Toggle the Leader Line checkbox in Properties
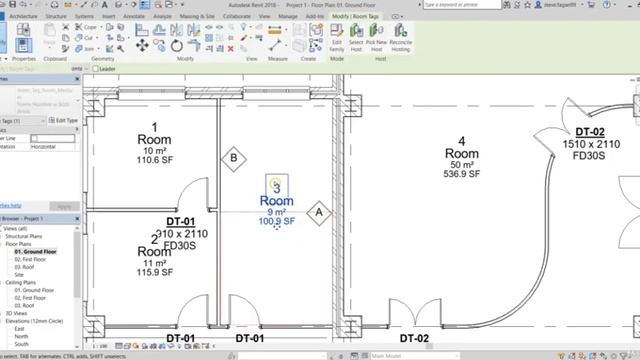This screenshot has height=360, width=640. coord(34,138)
